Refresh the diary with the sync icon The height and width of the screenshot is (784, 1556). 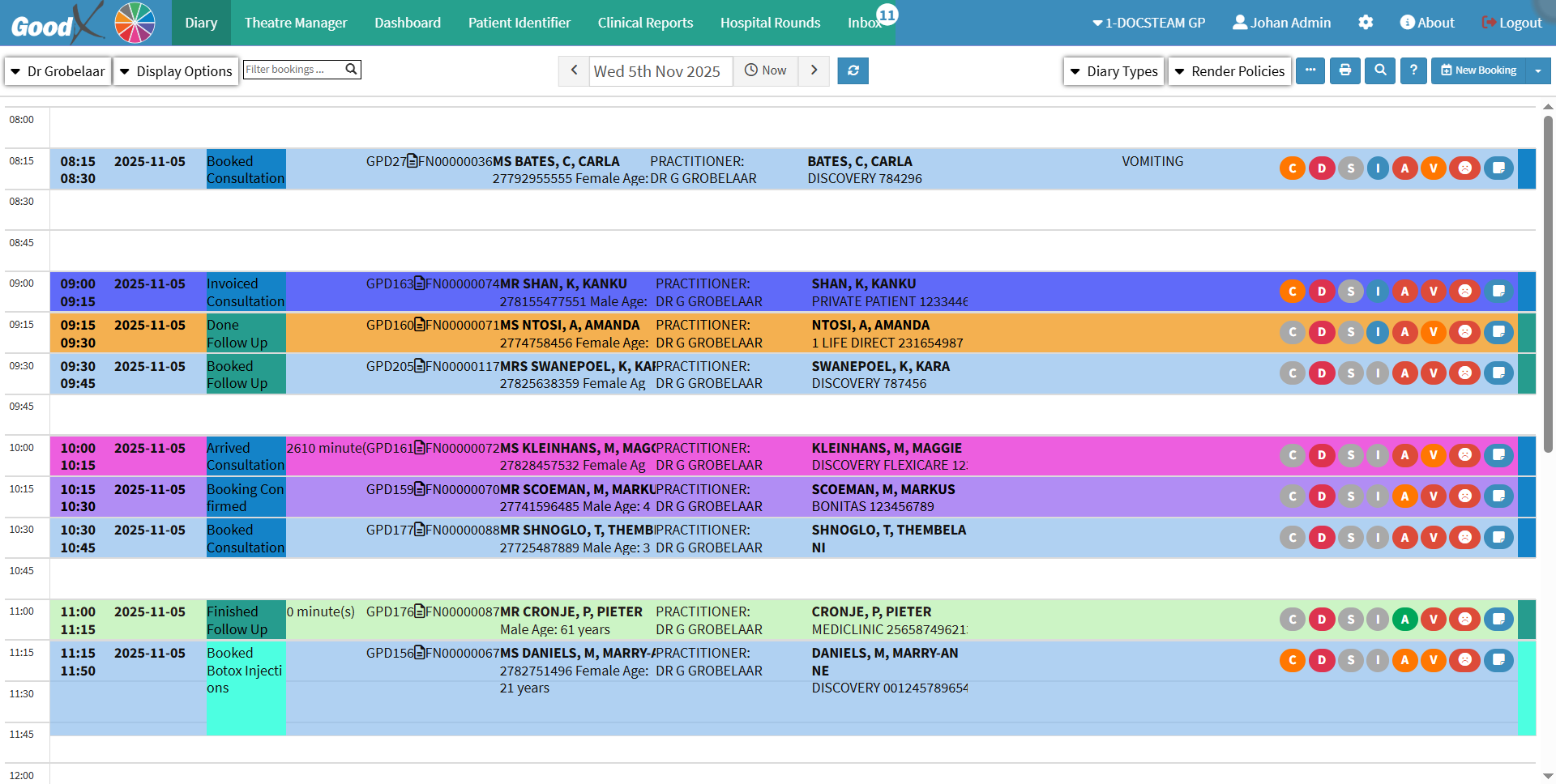(x=853, y=71)
